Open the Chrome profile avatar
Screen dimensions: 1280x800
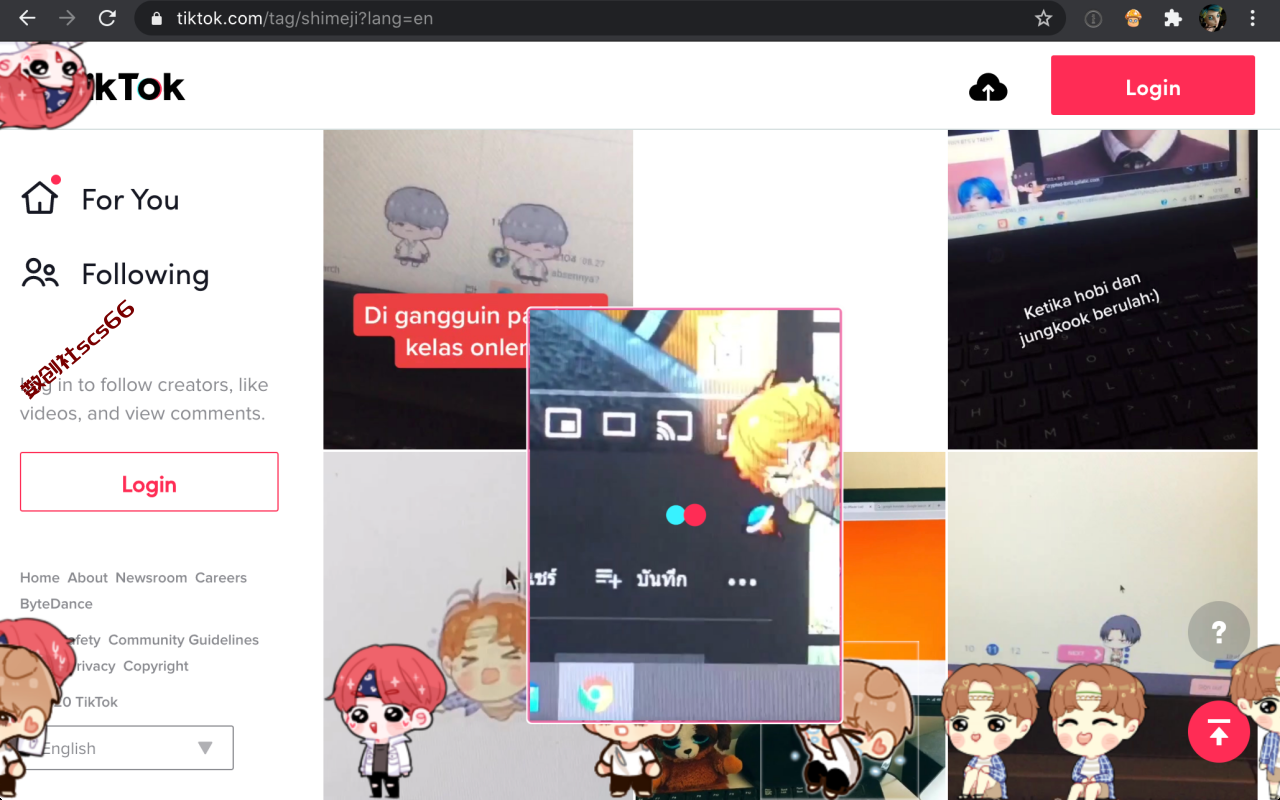pyautogui.click(x=1212, y=18)
